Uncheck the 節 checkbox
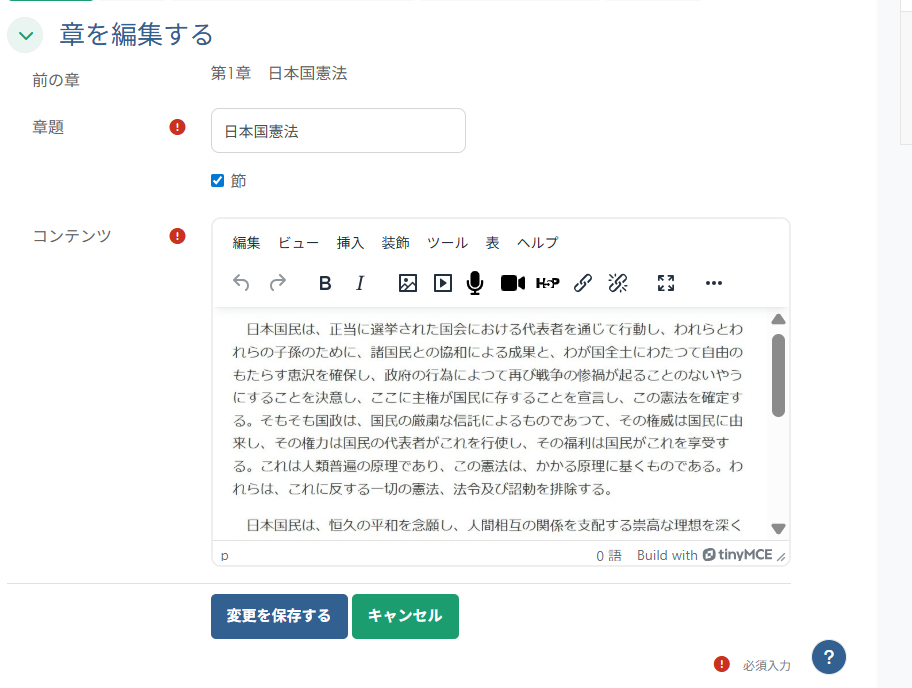 click(x=218, y=180)
